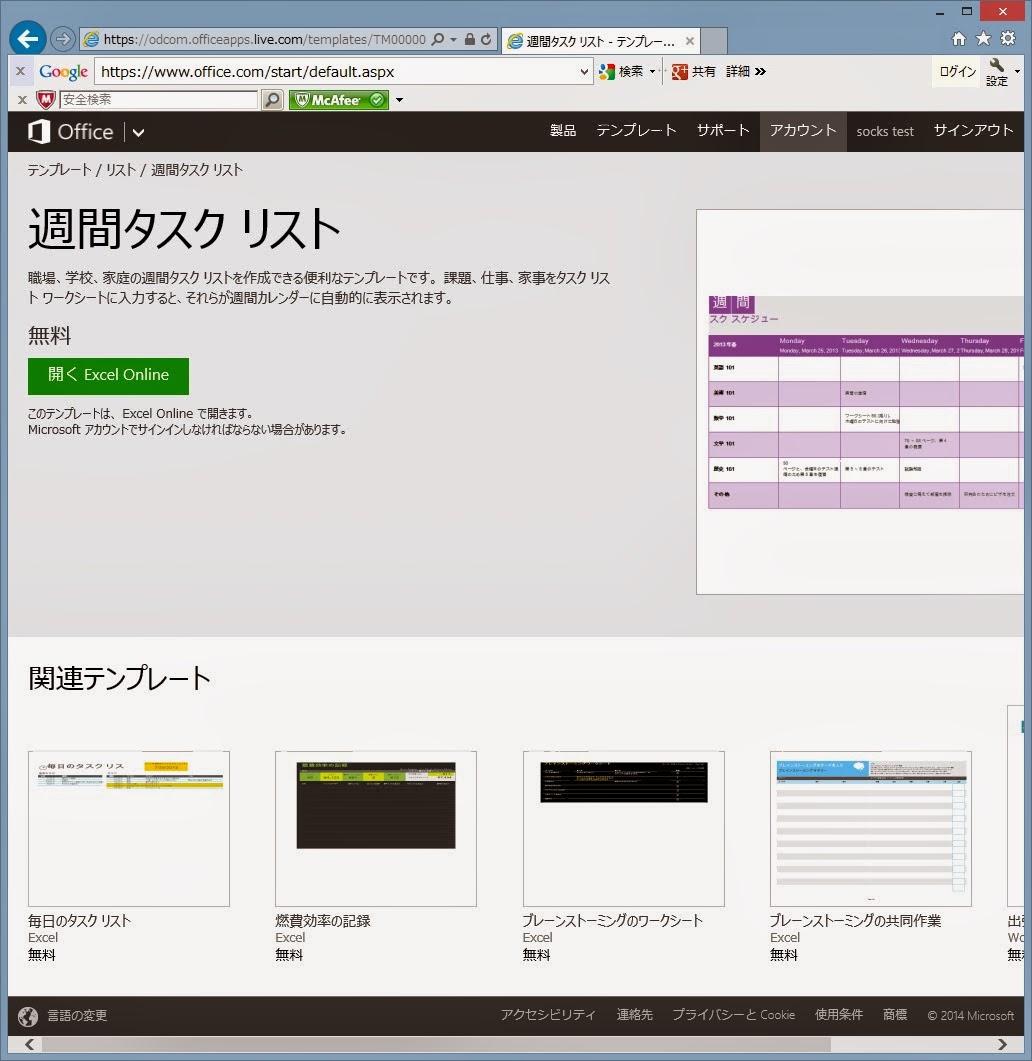Image resolution: width=1032 pixels, height=1061 pixels.
Task: Click the リスト breadcrumb link
Action: (x=121, y=170)
